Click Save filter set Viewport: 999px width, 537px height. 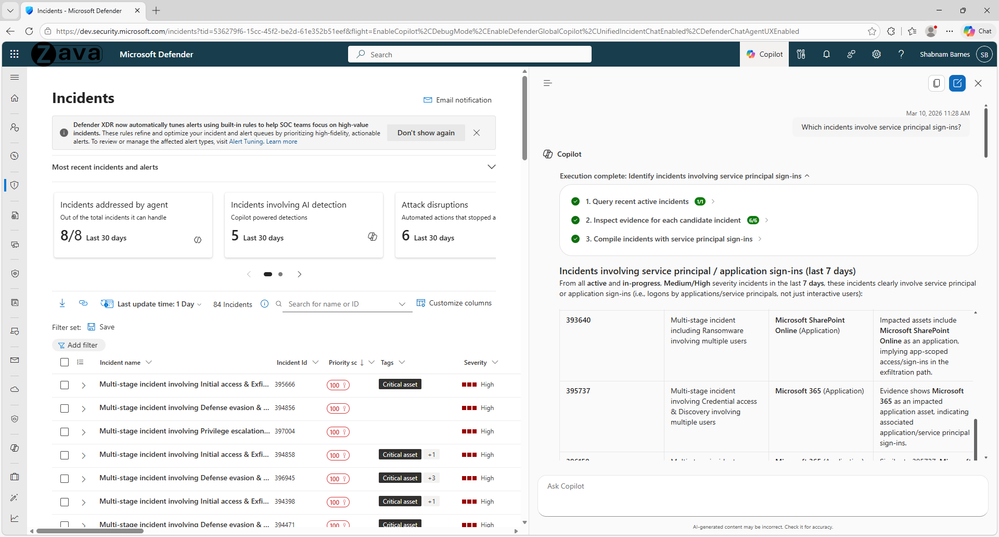click(x=101, y=327)
